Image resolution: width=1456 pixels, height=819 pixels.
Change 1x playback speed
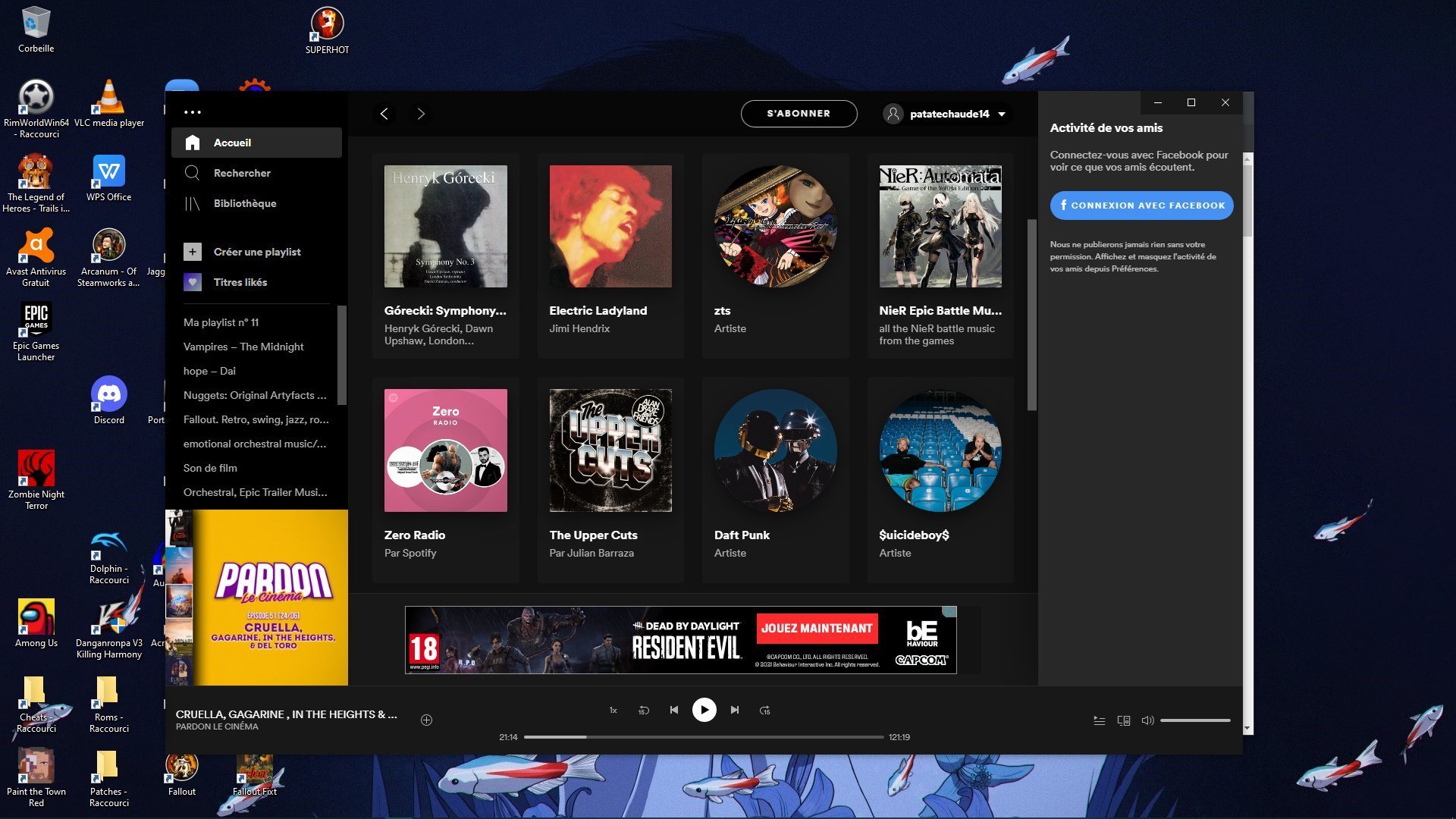(x=613, y=711)
